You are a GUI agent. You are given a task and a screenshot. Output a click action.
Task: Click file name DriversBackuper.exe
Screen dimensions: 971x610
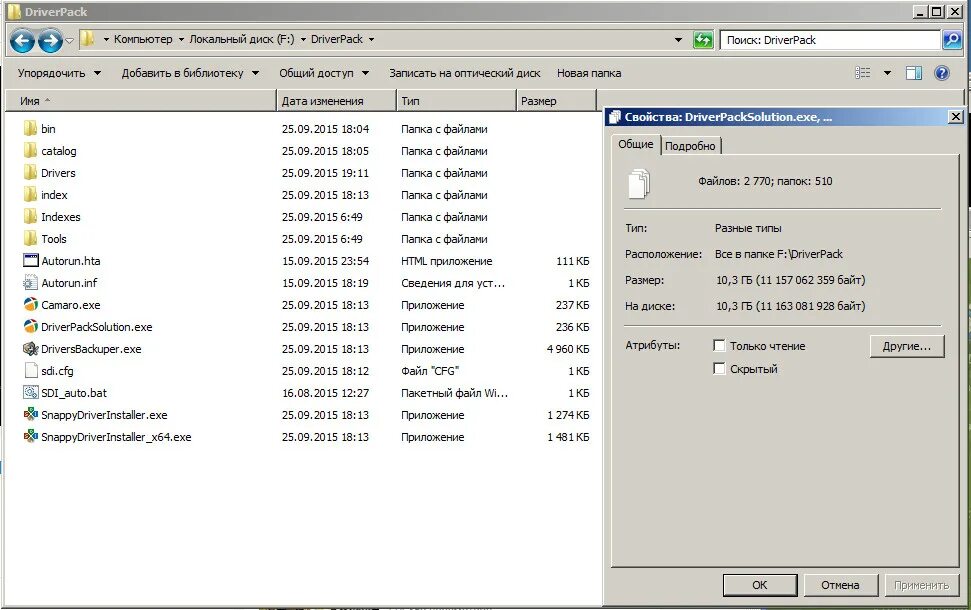click(x=91, y=349)
